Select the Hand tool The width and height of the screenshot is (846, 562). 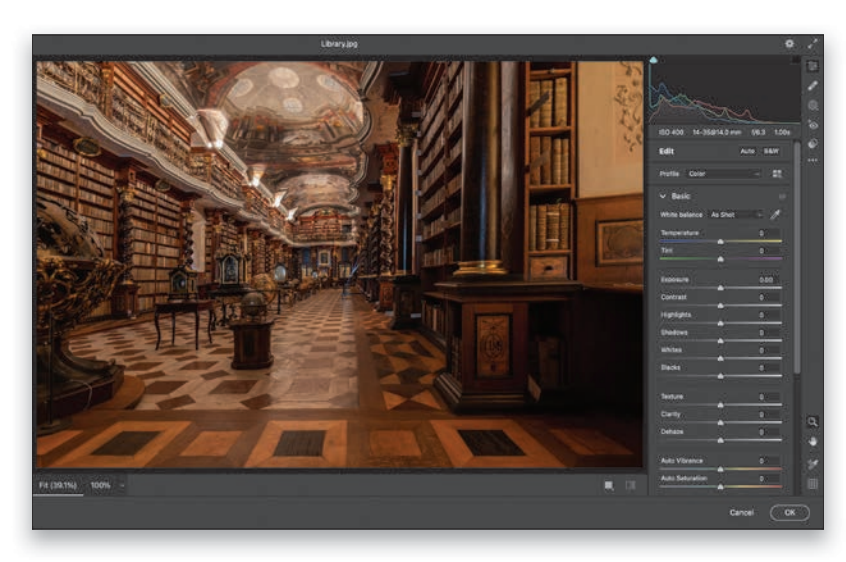pos(812,441)
